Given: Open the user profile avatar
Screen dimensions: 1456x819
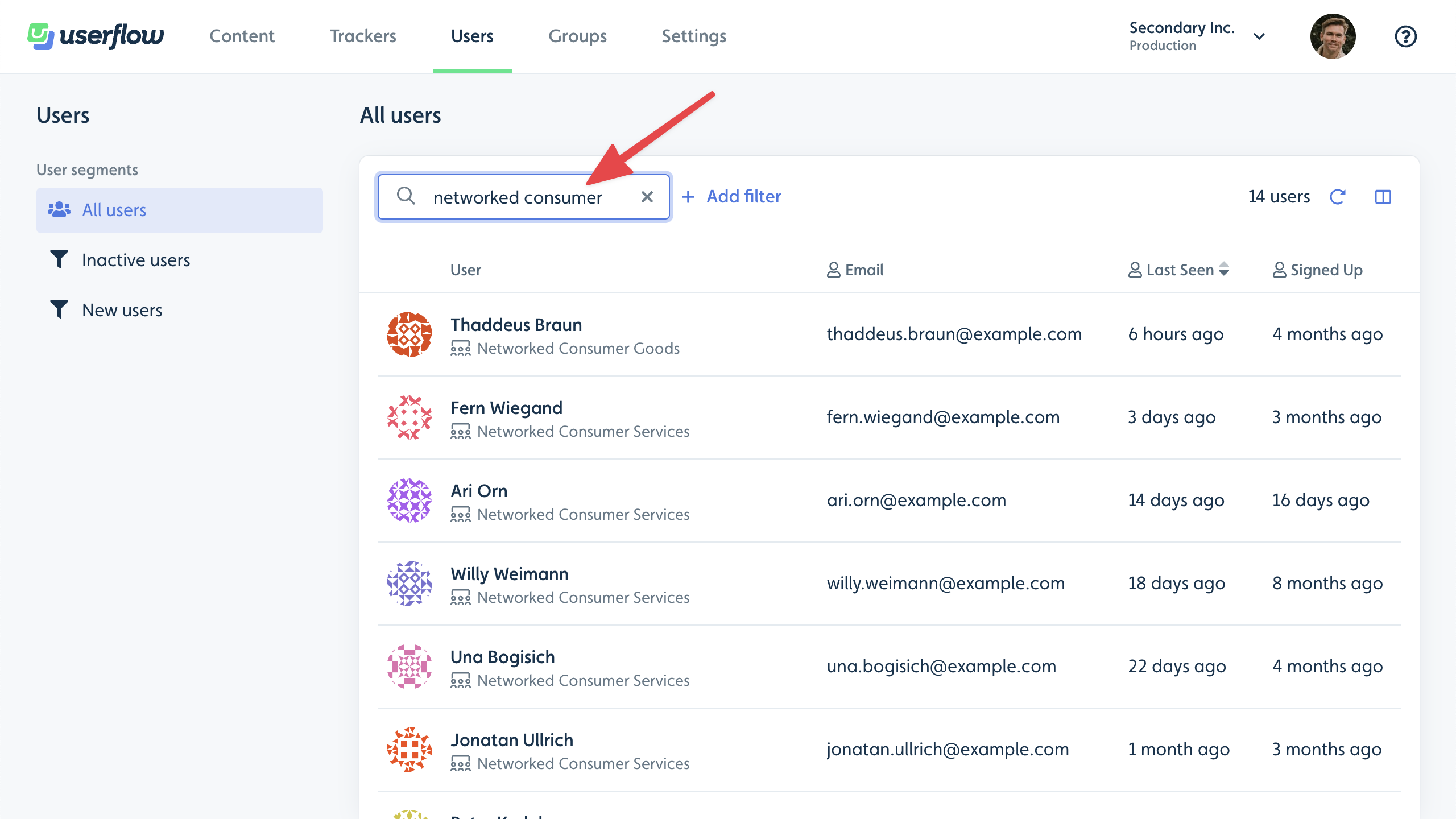Looking at the screenshot, I should coord(1333,36).
